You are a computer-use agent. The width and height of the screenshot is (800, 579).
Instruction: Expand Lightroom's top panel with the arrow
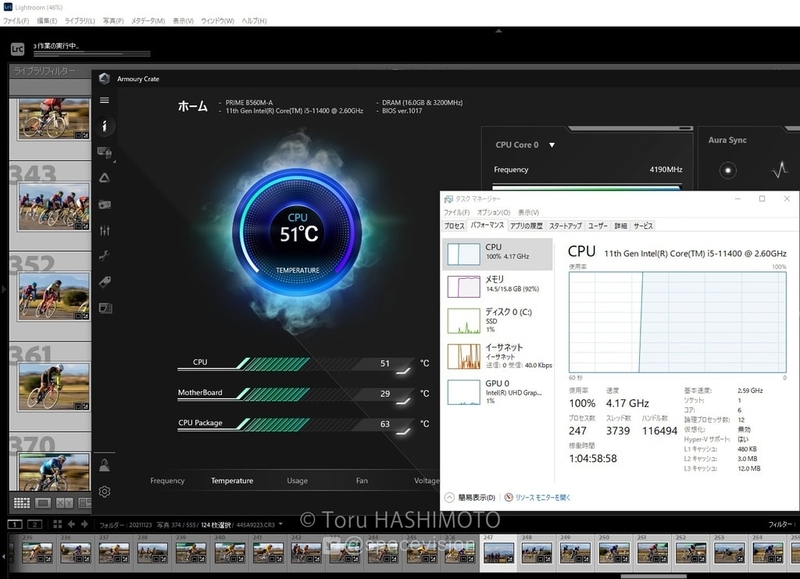(498, 31)
